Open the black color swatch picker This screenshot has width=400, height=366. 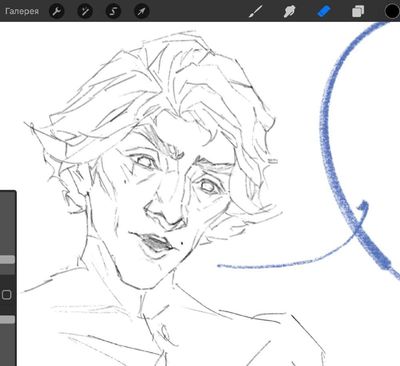pyautogui.click(x=392, y=11)
